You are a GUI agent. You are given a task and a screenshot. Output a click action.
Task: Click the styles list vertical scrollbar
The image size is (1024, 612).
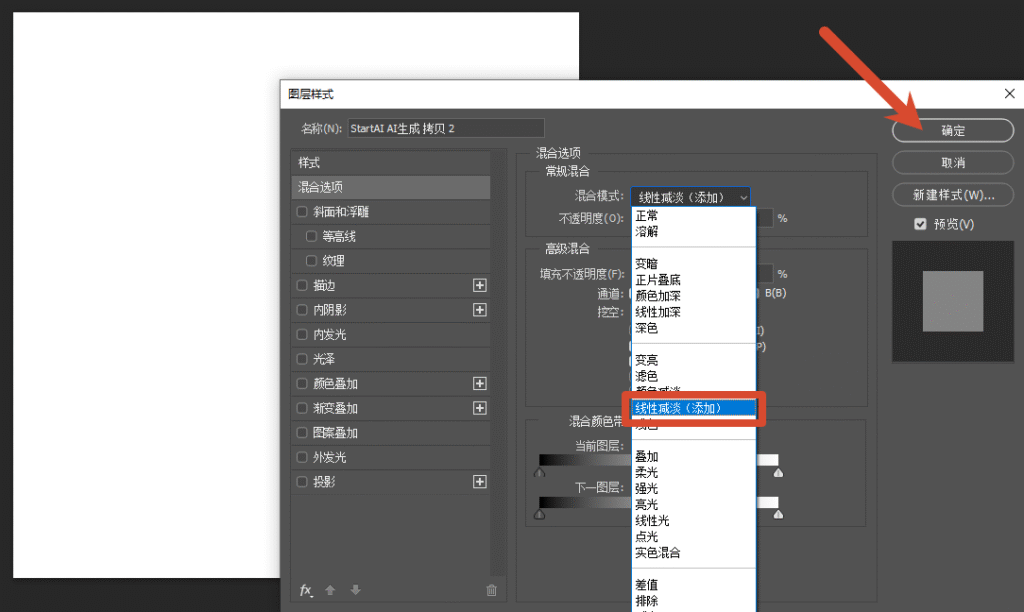click(498, 362)
